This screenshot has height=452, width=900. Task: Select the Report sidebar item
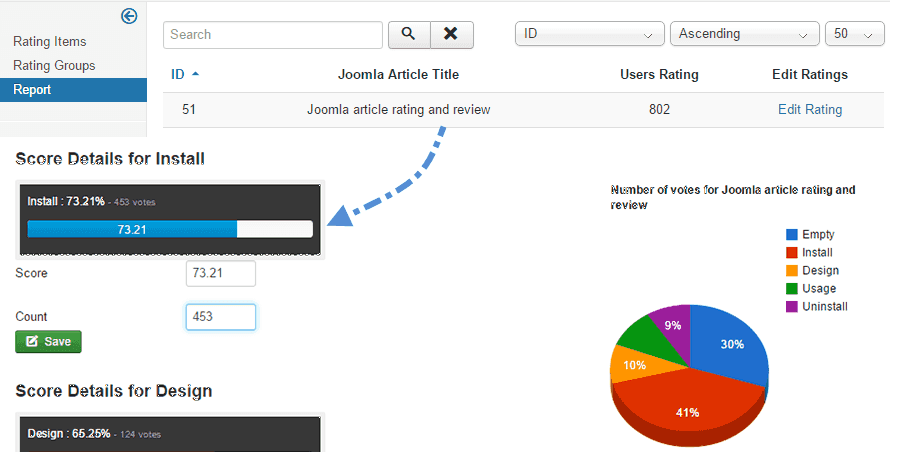click(x=32, y=90)
